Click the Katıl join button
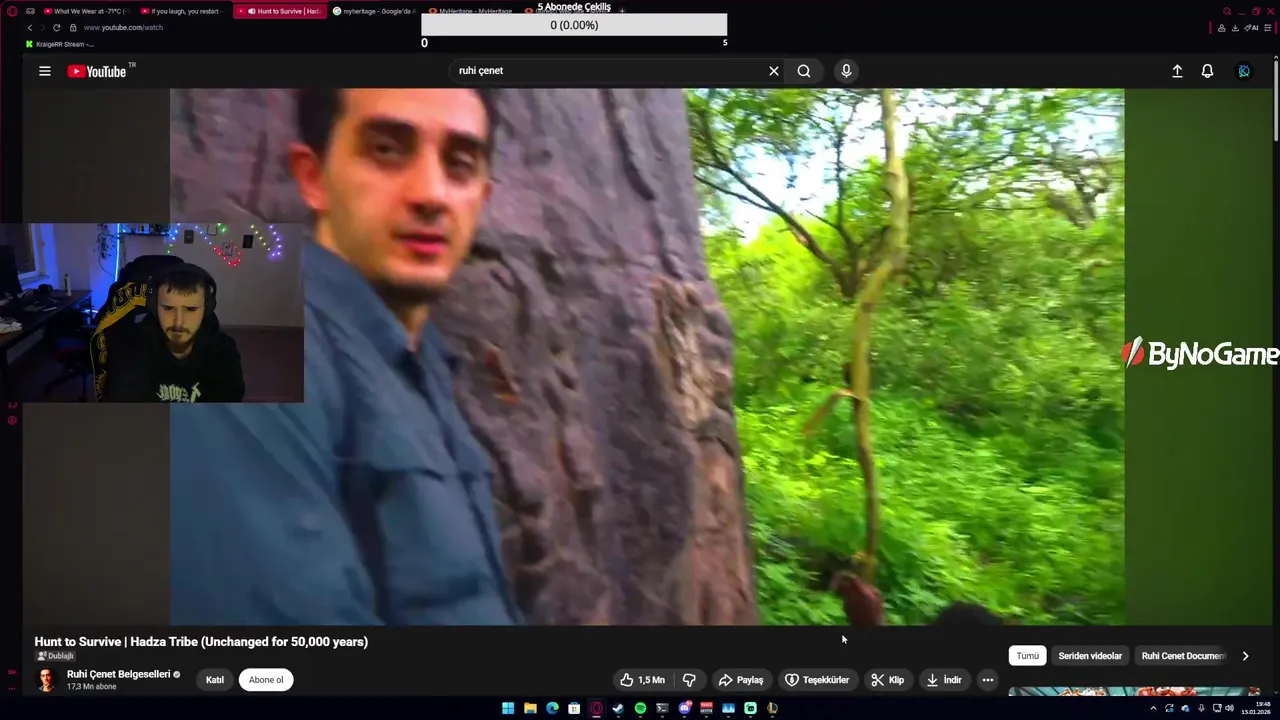Viewport: 1280px width, 720px height. [215, 680]
